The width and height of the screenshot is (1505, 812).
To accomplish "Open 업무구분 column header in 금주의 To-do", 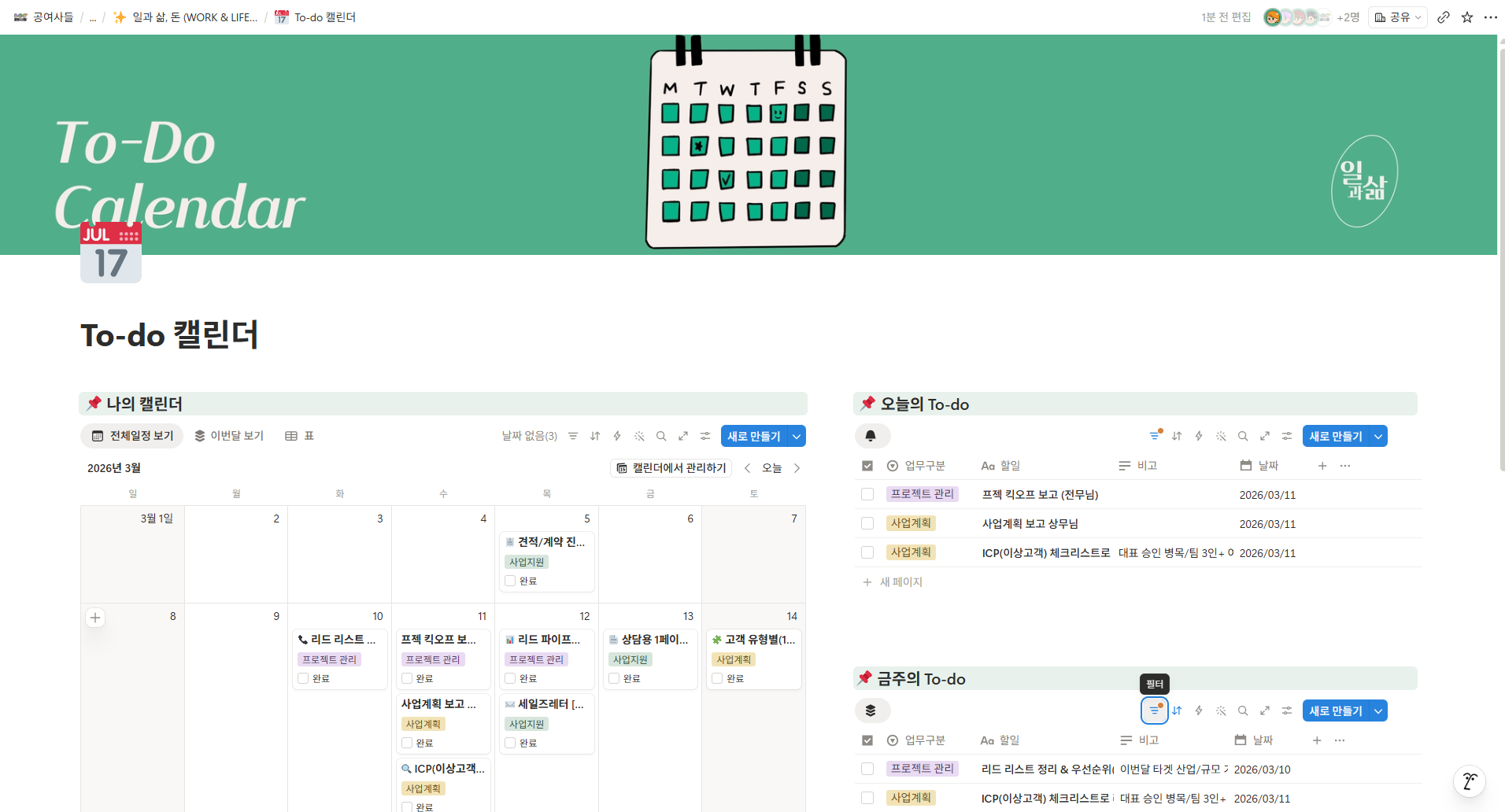I will (x=916, y=740).
